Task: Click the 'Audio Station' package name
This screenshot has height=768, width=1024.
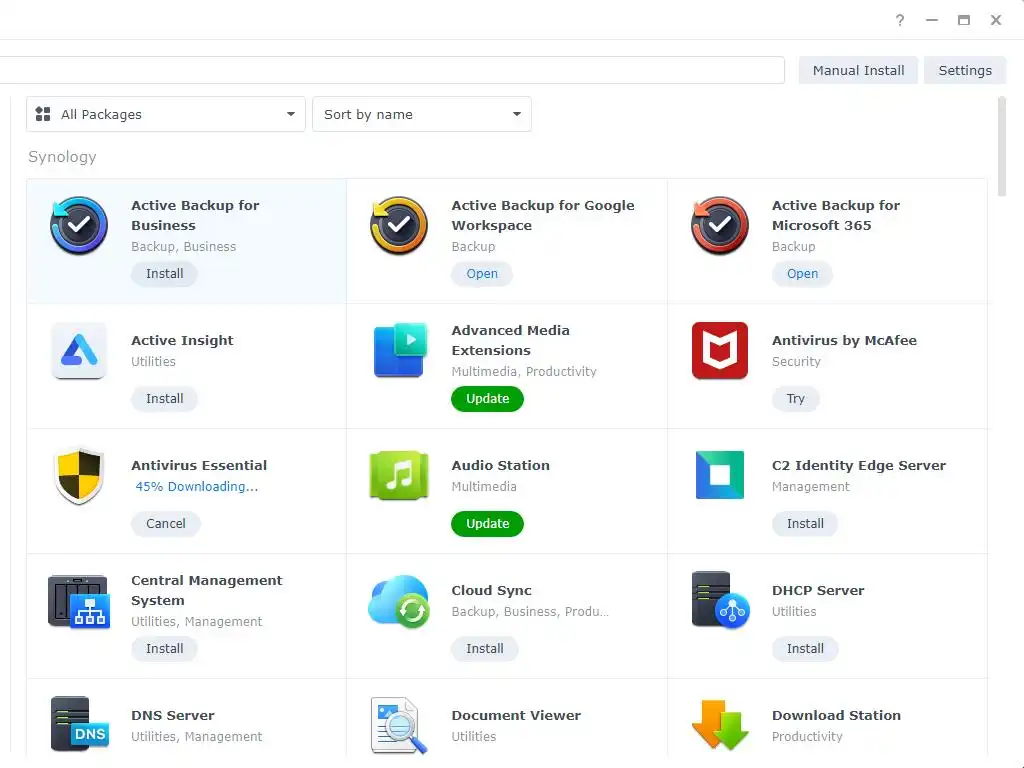Action: [x=501, y=466]
